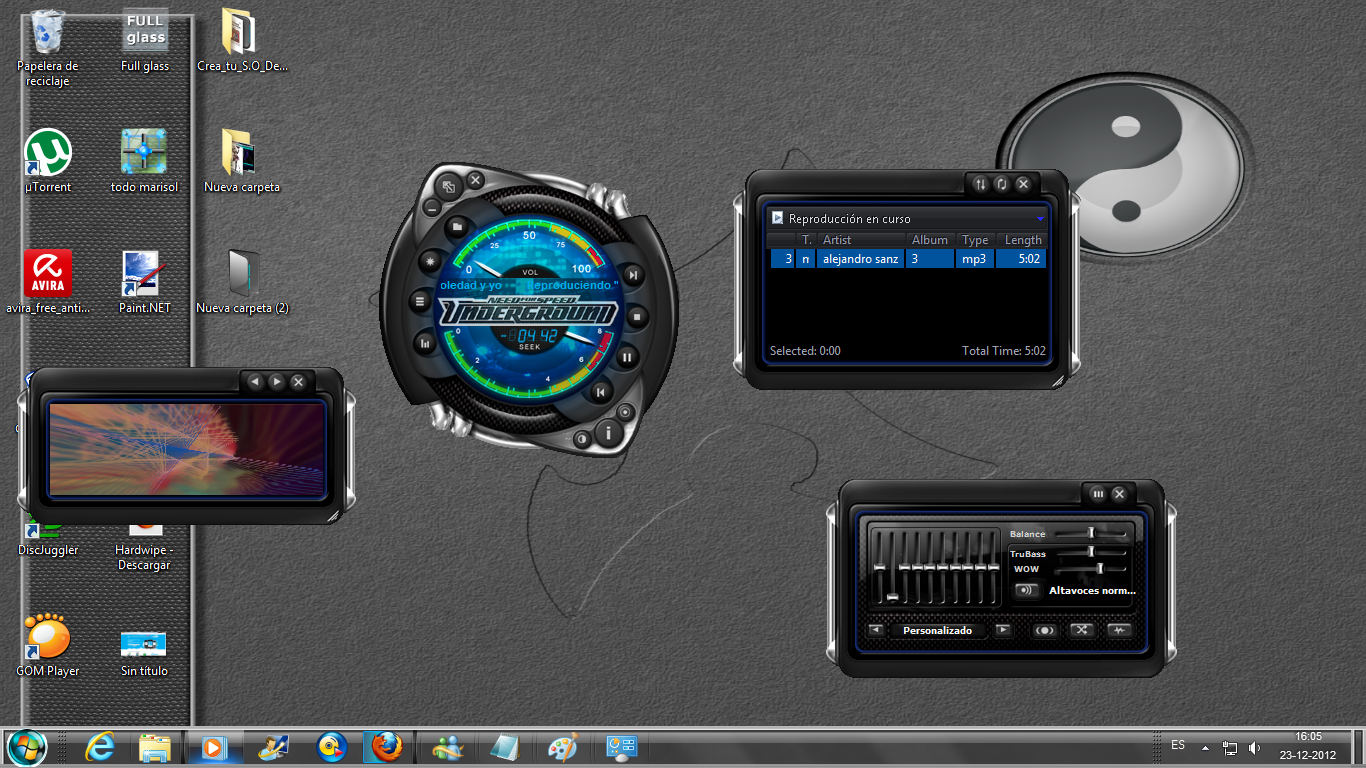Launch Firefox from the taskbar
Screen dimensions: 1366x768
386,746
